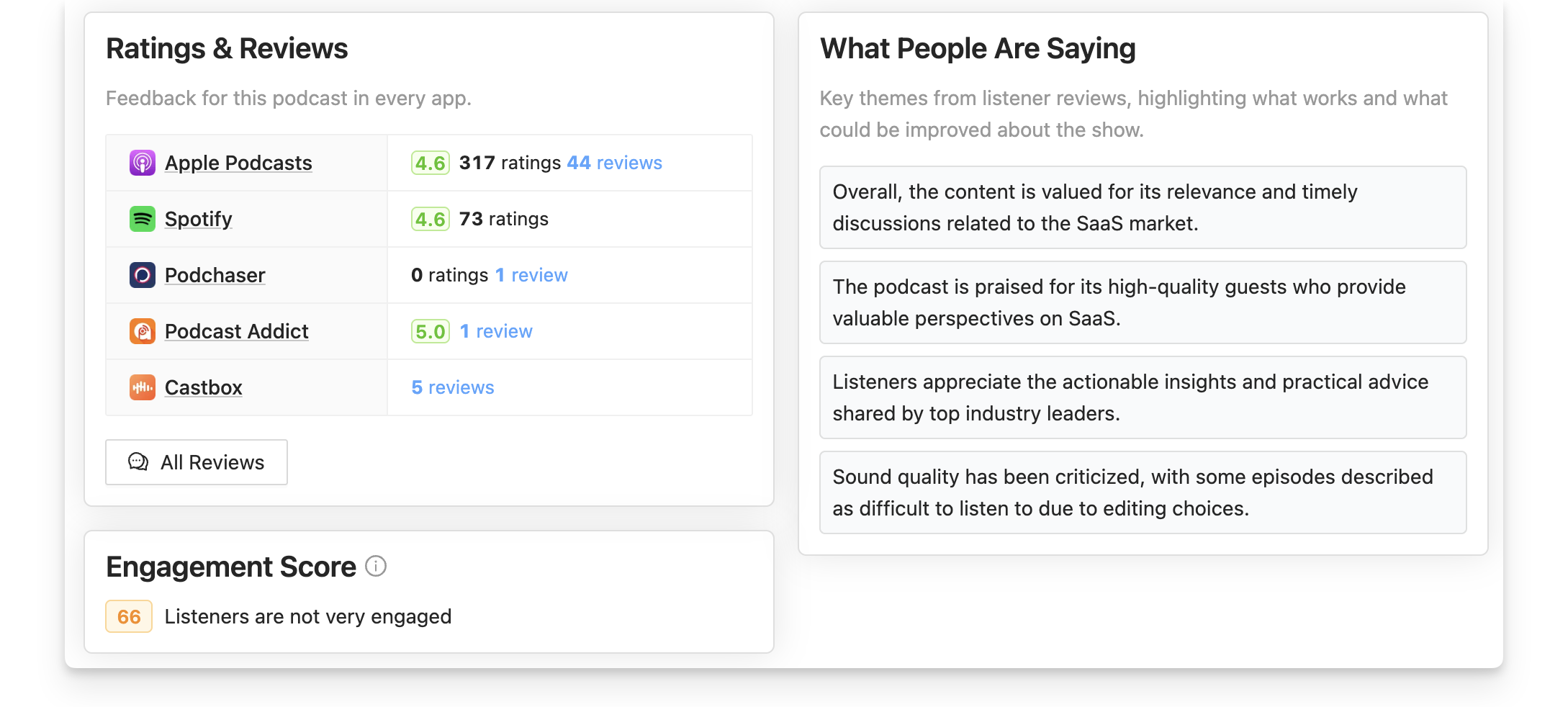Open the Apple Podcasts 44 reviews link
1568x707 pixels.
pyautogui.click(x=613, y=163)
